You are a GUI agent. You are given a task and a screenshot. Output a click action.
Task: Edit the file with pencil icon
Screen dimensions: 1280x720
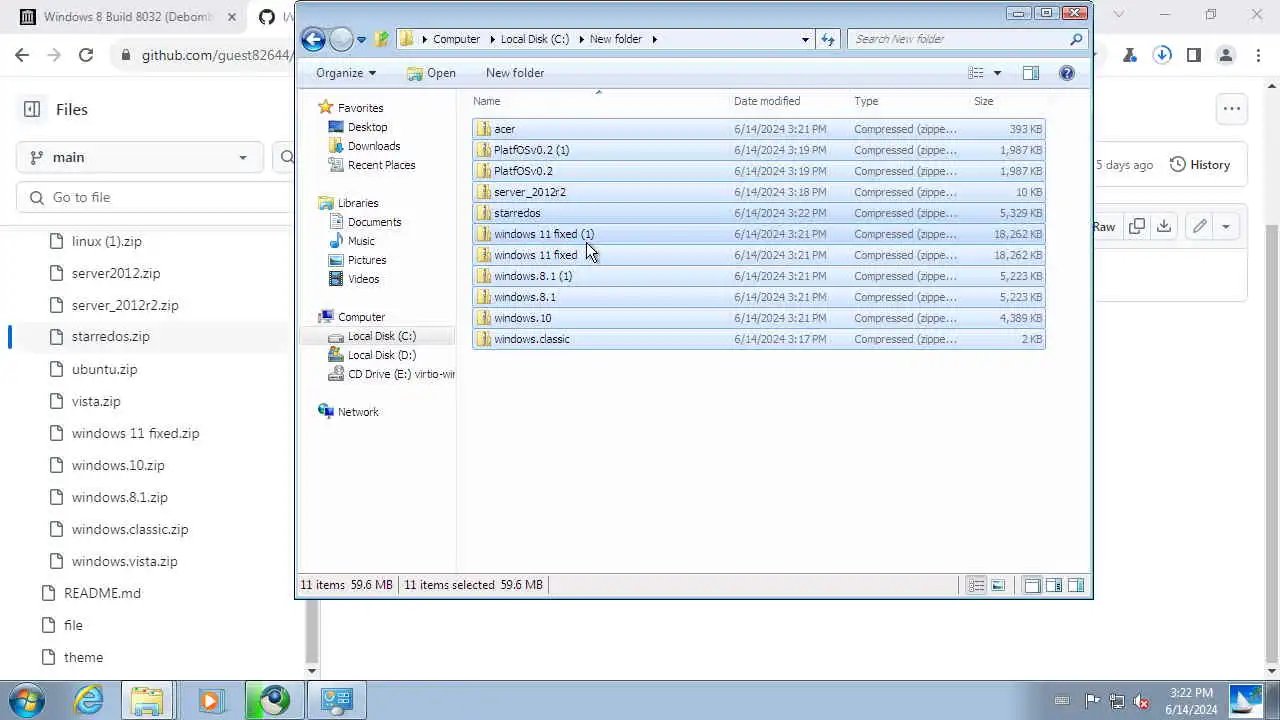coord(1200,227)
